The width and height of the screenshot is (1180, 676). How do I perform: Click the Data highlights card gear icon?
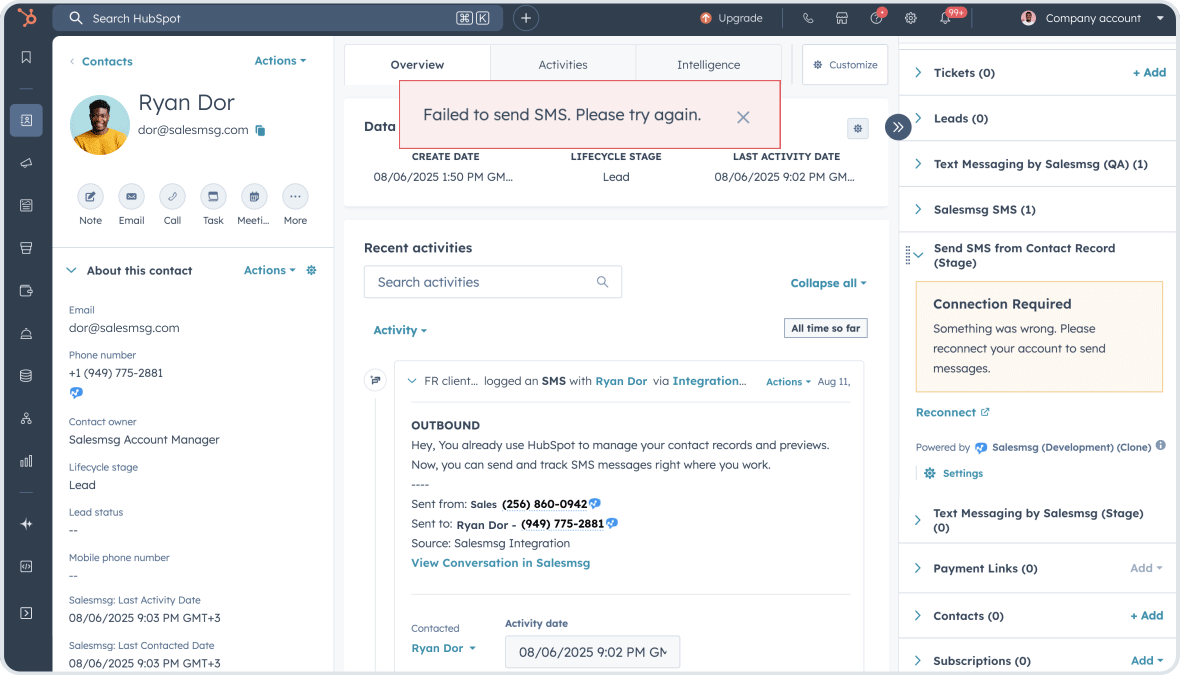tap(857, 129)
